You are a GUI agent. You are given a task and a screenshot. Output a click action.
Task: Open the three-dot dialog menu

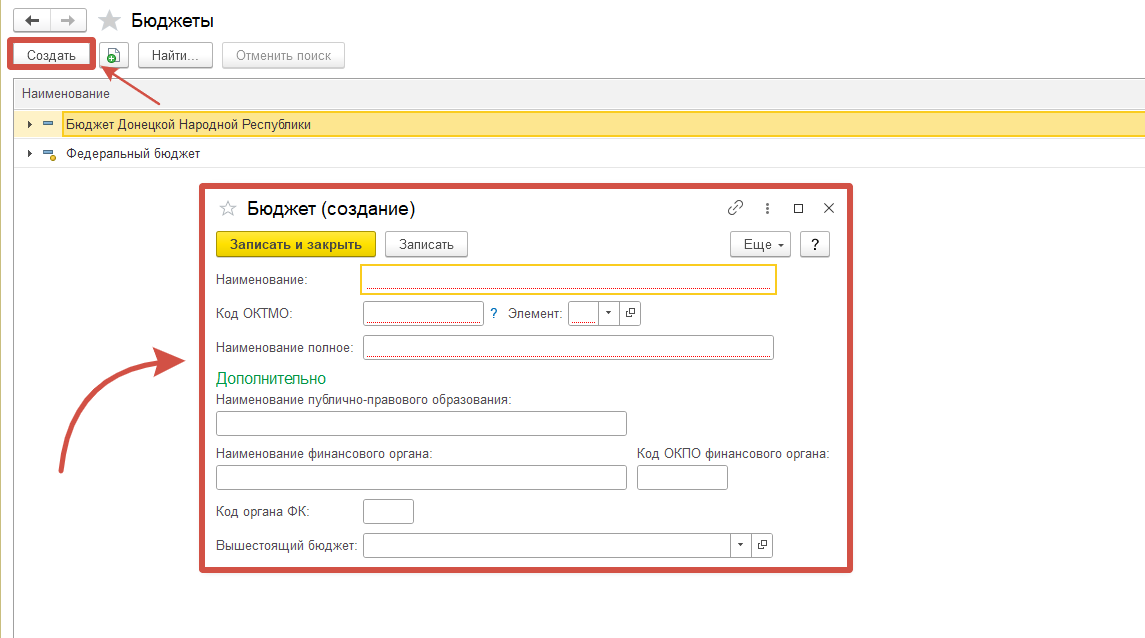767,209
